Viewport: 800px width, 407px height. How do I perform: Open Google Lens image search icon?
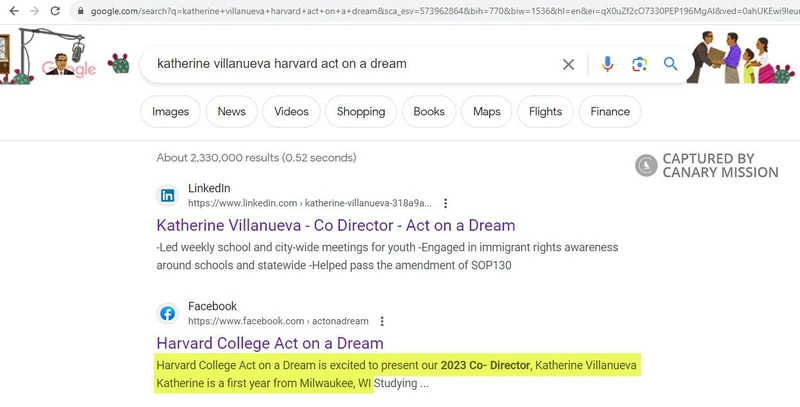click(x=639, y=64)
